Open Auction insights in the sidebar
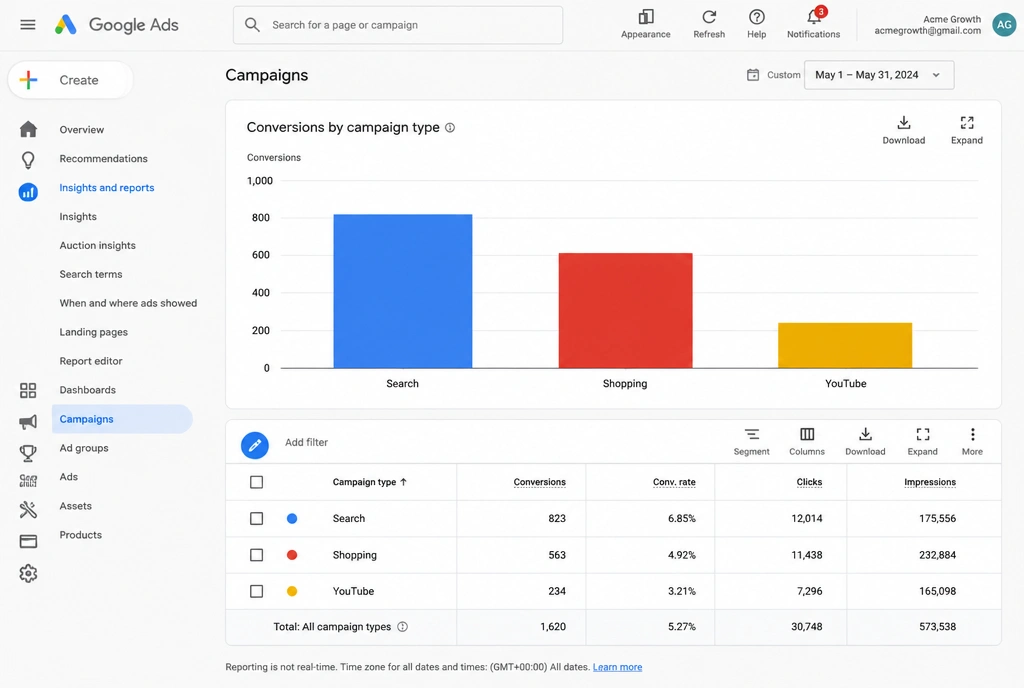The height and width of the screenshot is (688, 1024). click(x=97, y=245)
